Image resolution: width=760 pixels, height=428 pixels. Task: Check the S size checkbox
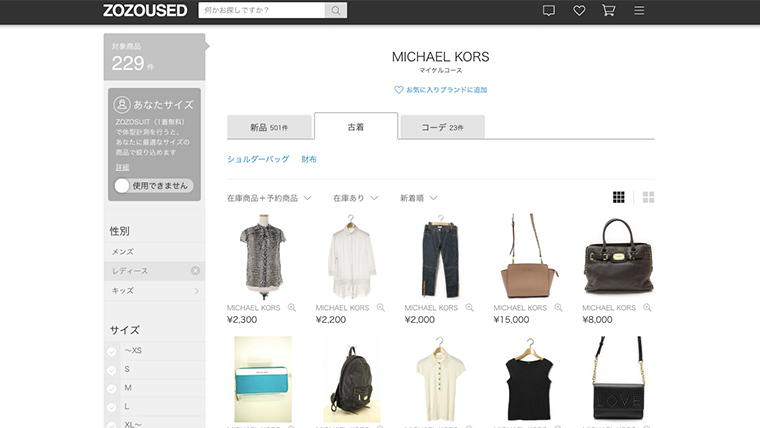click(112, 370)
